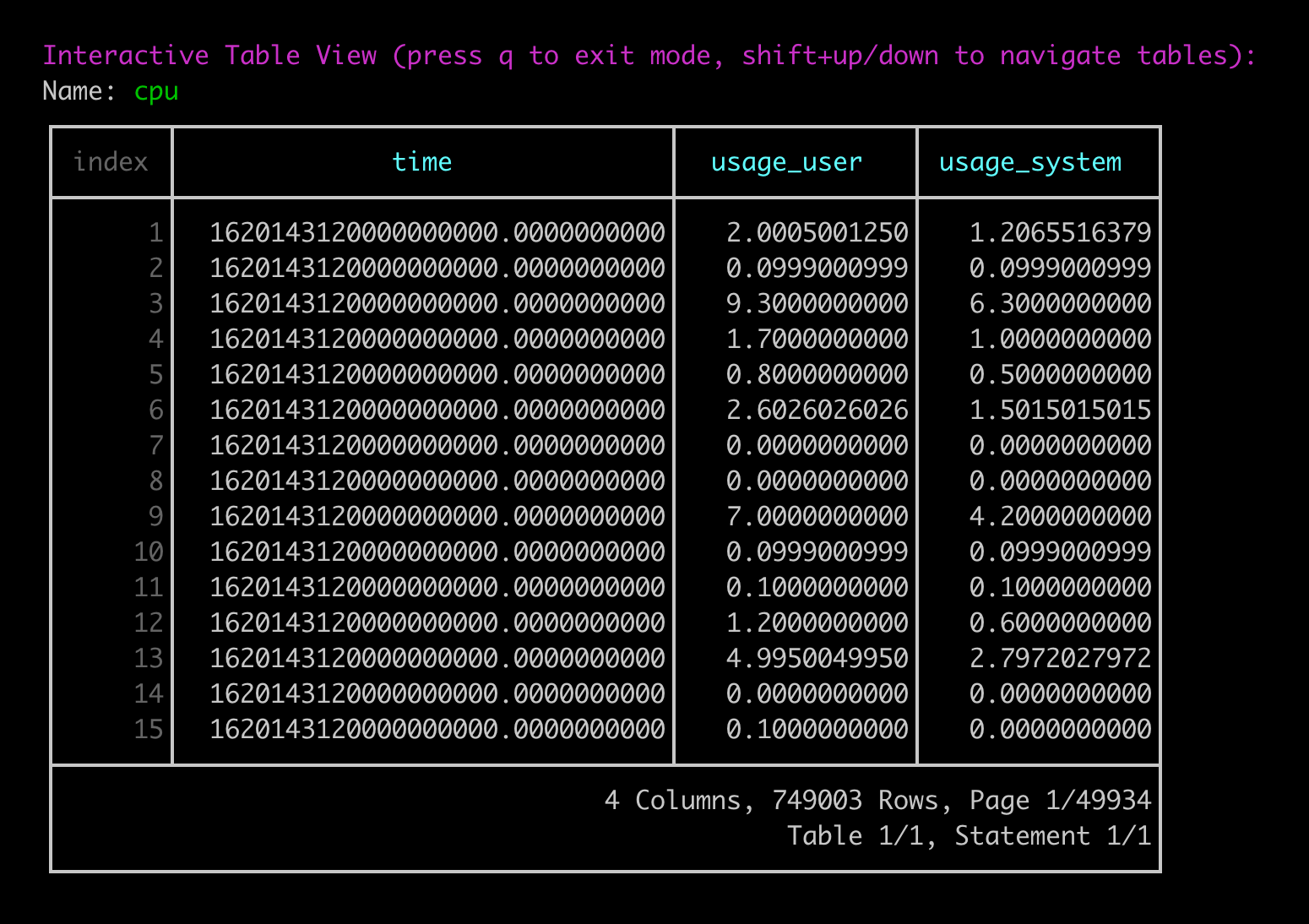Viewport: 1309px width, 924px height.
Task: Click usage_system value 4.2000000000
Action: coord(1060,516)
